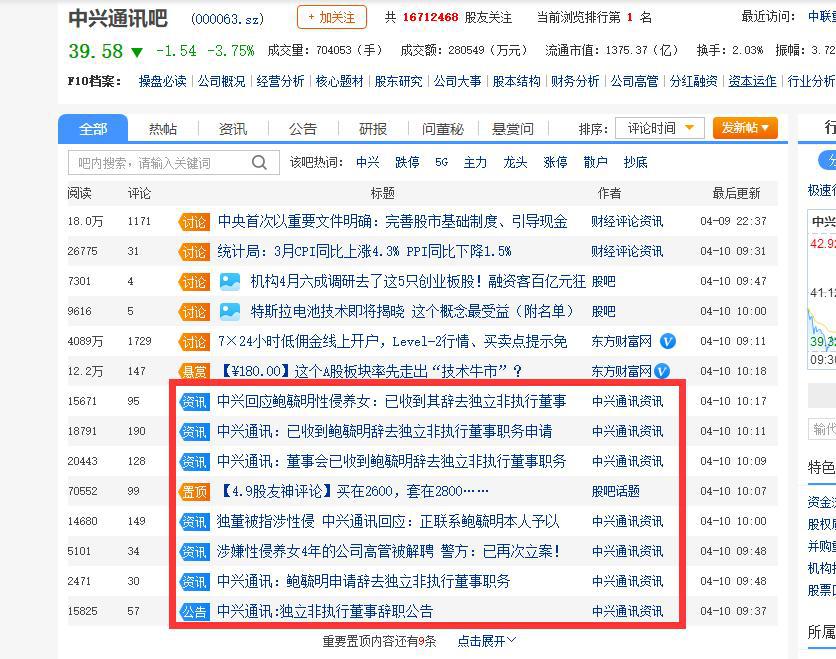Open post 涉嫌性侵养女4年的公司高管被解聘
The height and width of the screenshot is (659, 836).
coord(388,551)
